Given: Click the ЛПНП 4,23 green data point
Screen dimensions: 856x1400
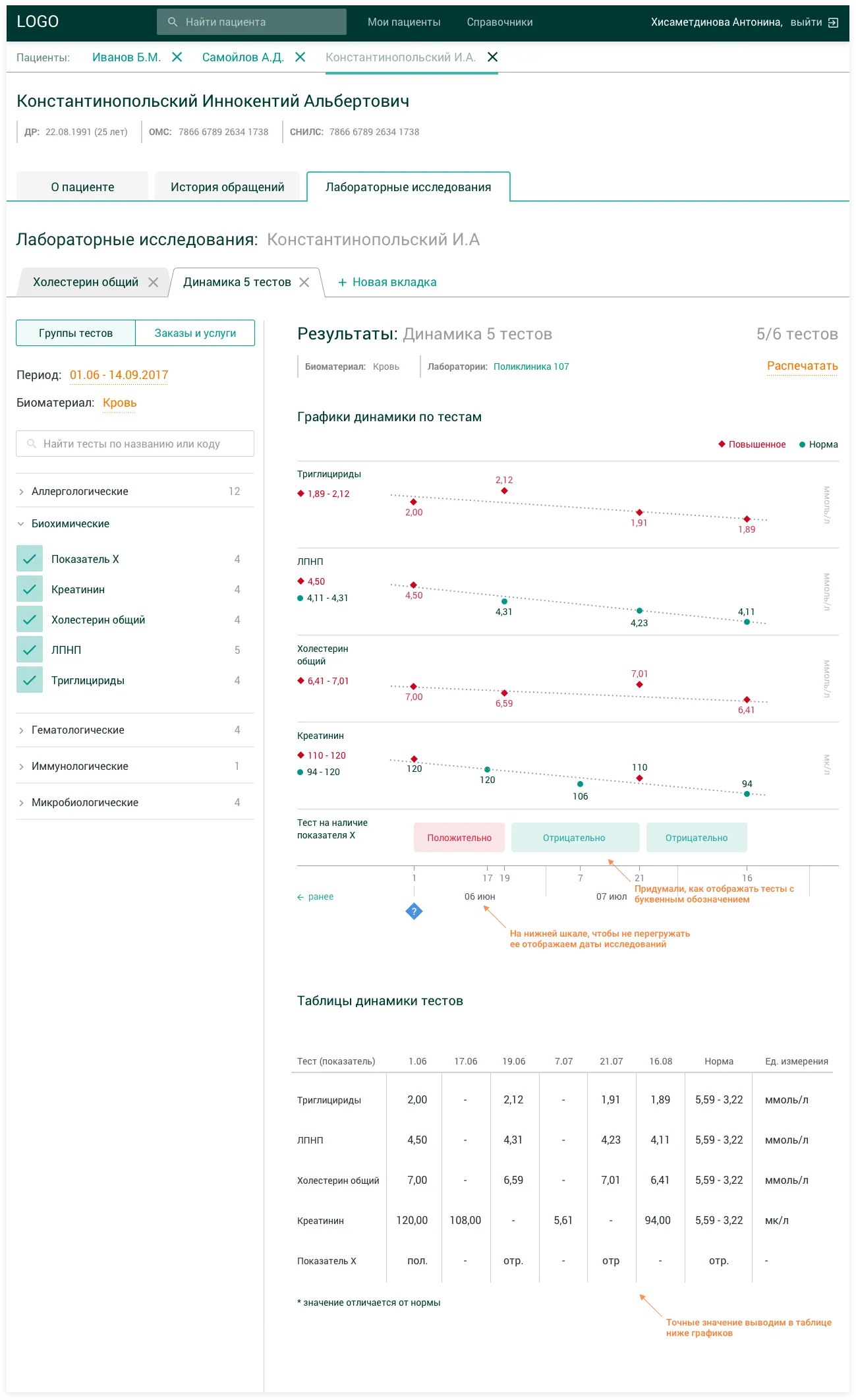Looking at the screenshot, I should 639,611.
